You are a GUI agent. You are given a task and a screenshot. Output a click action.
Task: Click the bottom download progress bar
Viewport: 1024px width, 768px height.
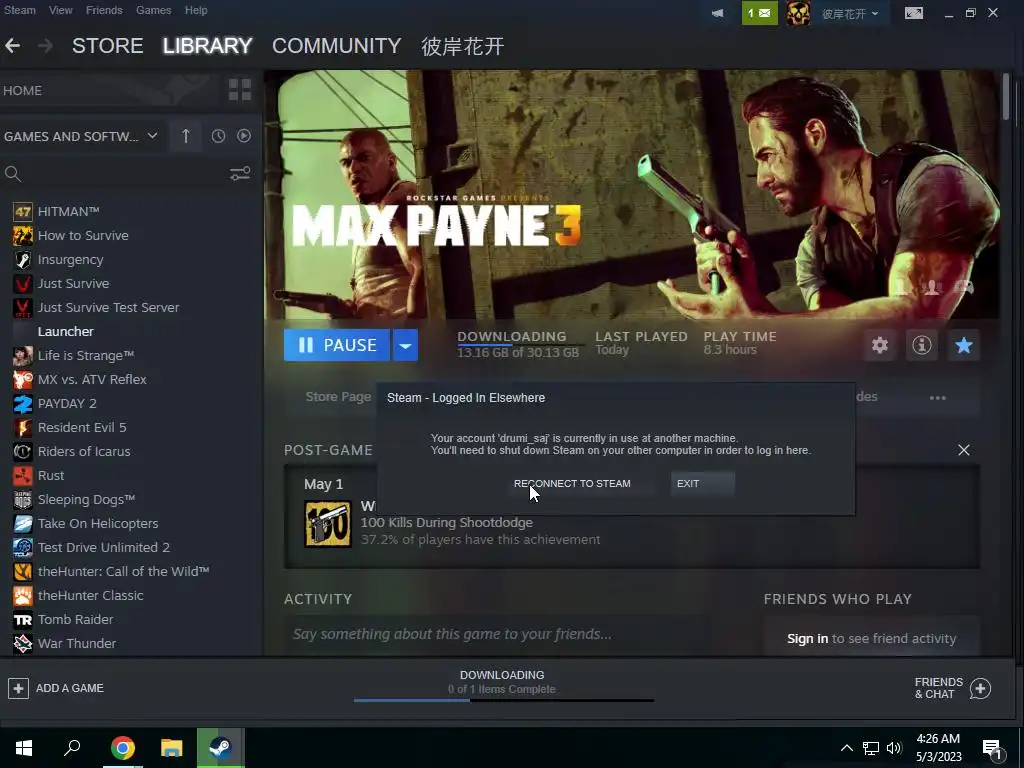tap(504, 700)
